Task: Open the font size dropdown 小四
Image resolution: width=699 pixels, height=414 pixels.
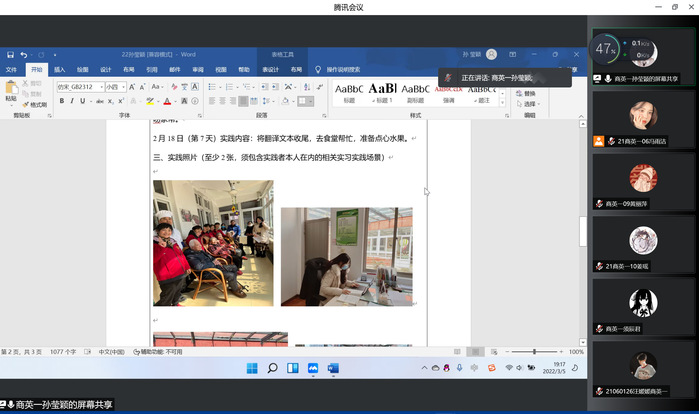Action: 116,87
